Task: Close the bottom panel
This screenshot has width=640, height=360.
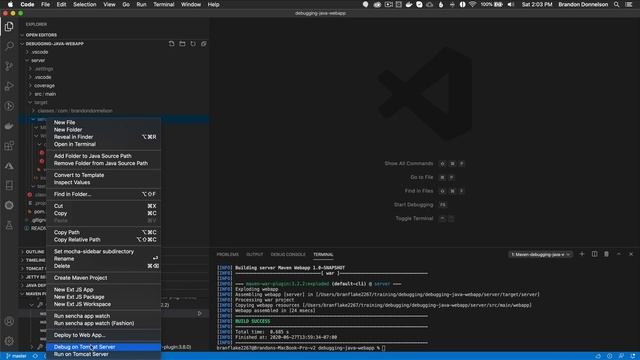Action: pyautogui.click(x=631, y=254)
